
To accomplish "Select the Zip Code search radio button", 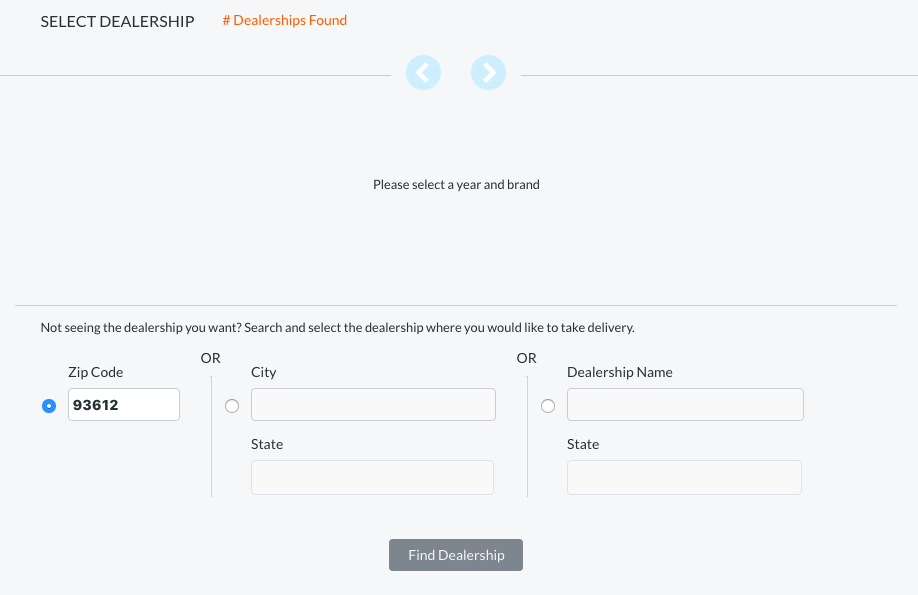I will [x=48, y=405].
